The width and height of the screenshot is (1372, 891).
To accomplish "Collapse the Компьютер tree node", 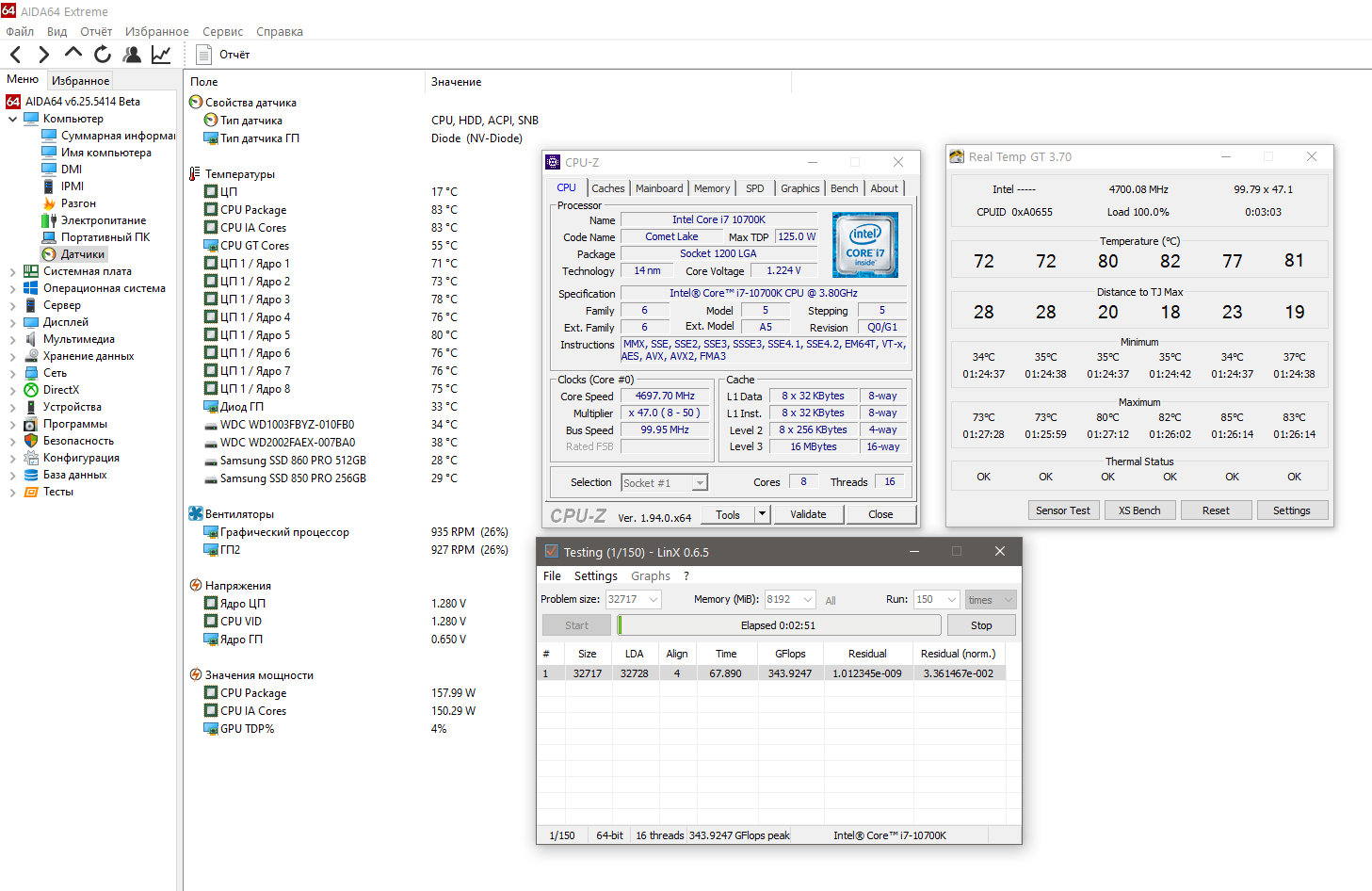I will tap(12, 120).
